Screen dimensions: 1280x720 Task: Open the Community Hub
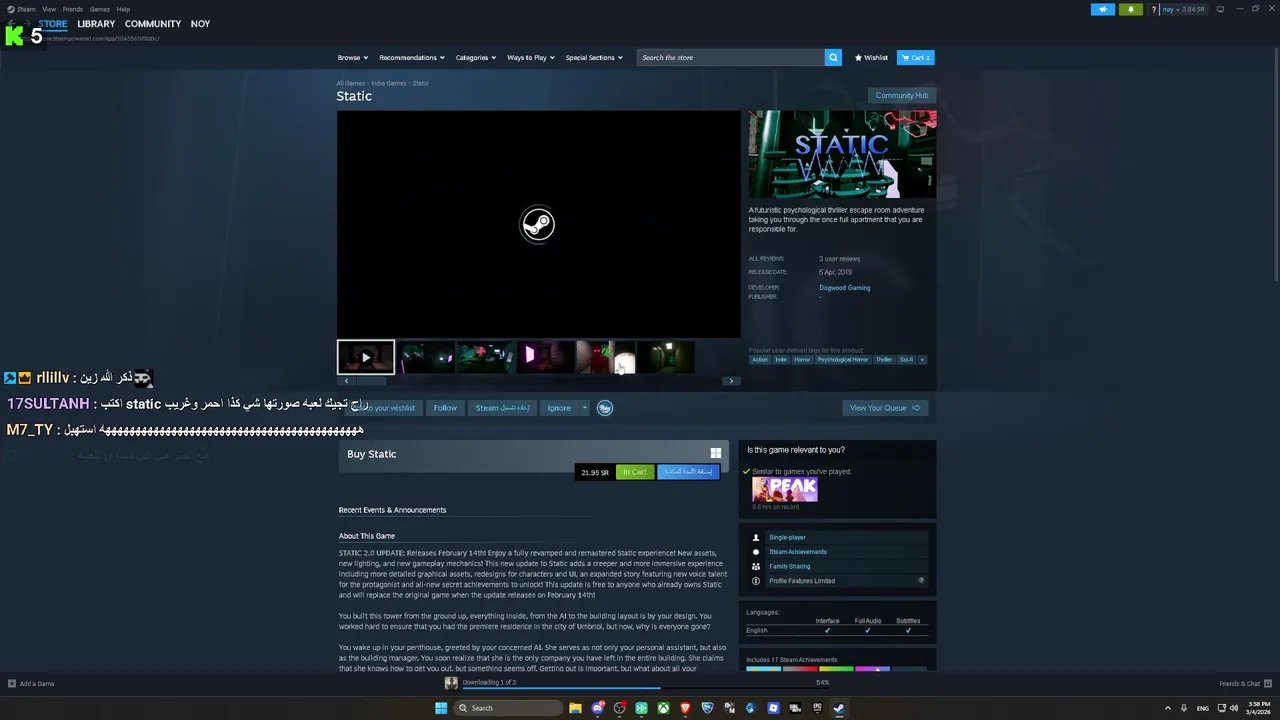[902, 96]
